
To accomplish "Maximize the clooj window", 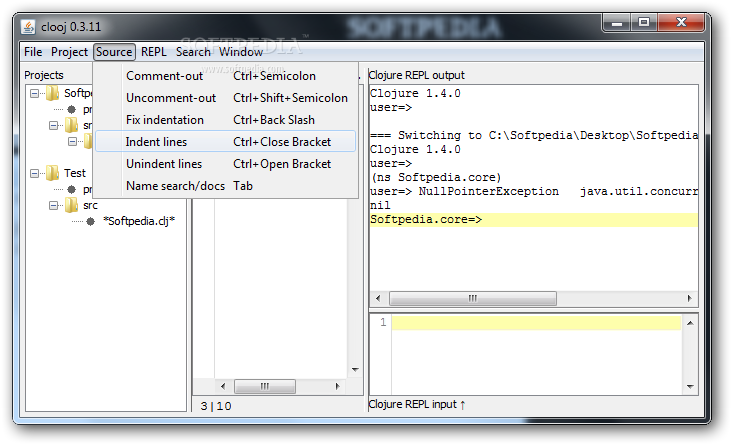I will click(644, 23).
